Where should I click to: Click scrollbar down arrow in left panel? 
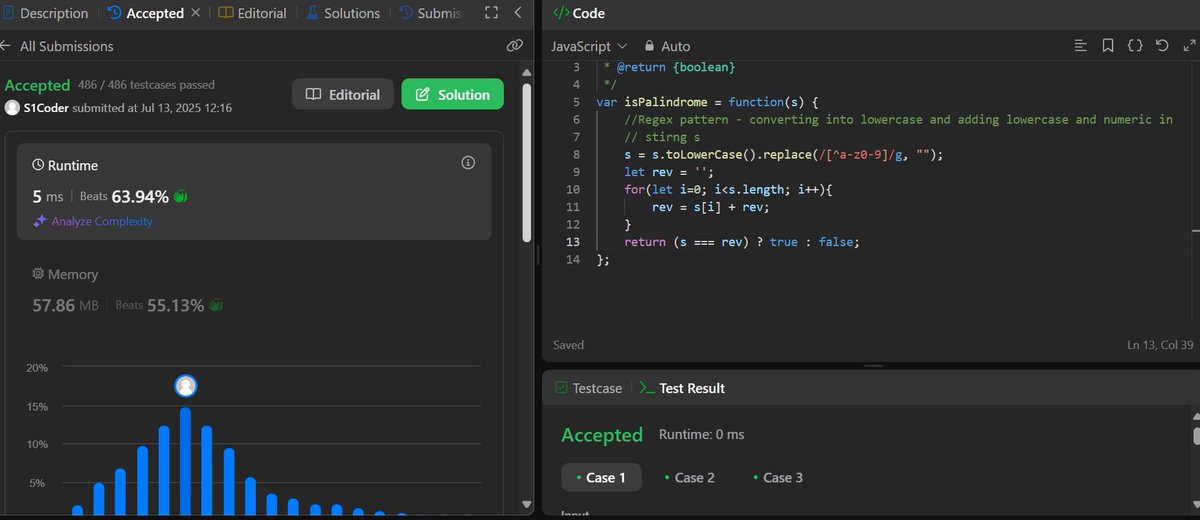pyautogui.click(x=528, y=505)
